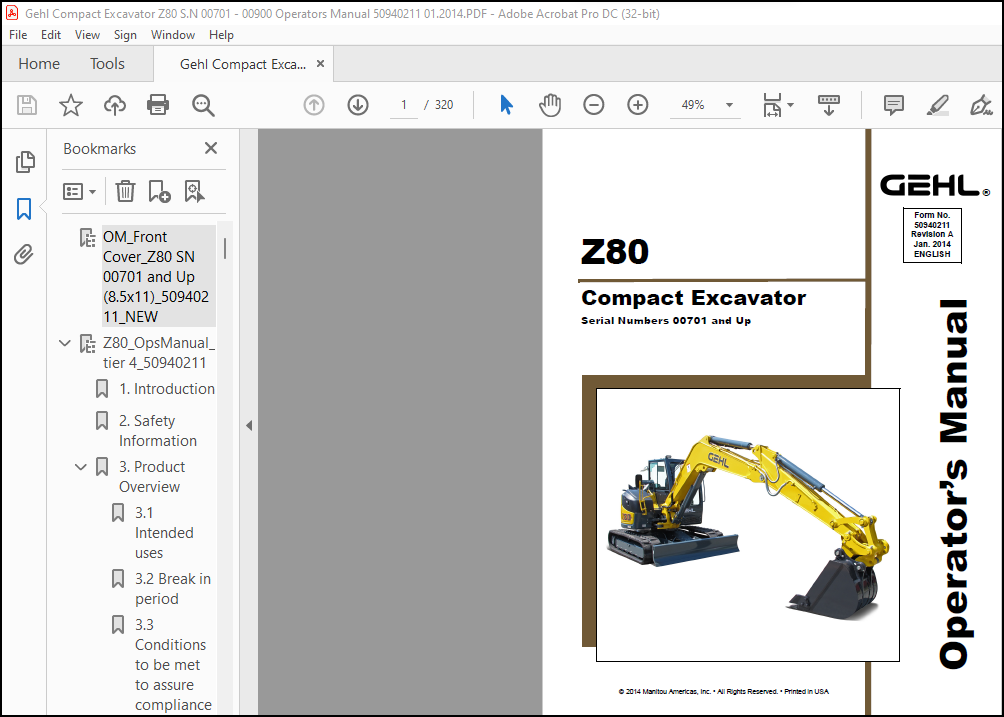1004x717 pixels.
Task: Open 3. Product Overview bookmark
Action: (152, 477)
